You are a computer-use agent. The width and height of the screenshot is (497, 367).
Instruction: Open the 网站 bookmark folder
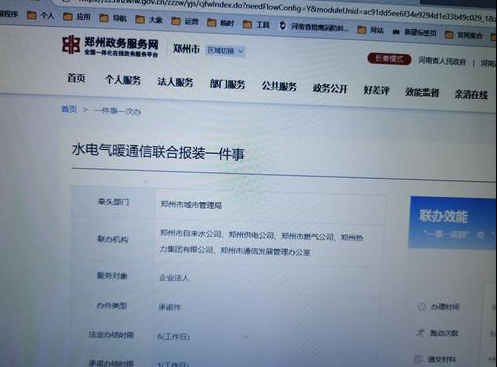tap(370, 30)
